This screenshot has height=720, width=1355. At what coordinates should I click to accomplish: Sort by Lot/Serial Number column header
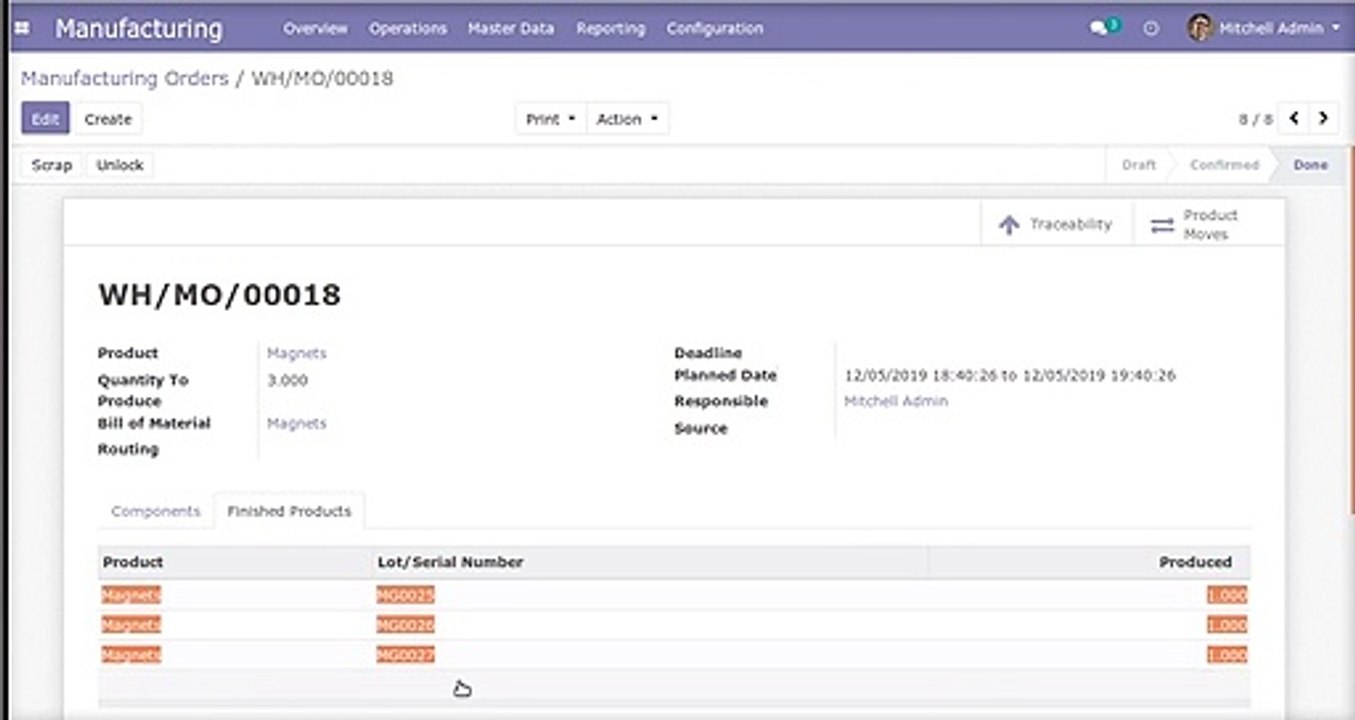[450, 562]
